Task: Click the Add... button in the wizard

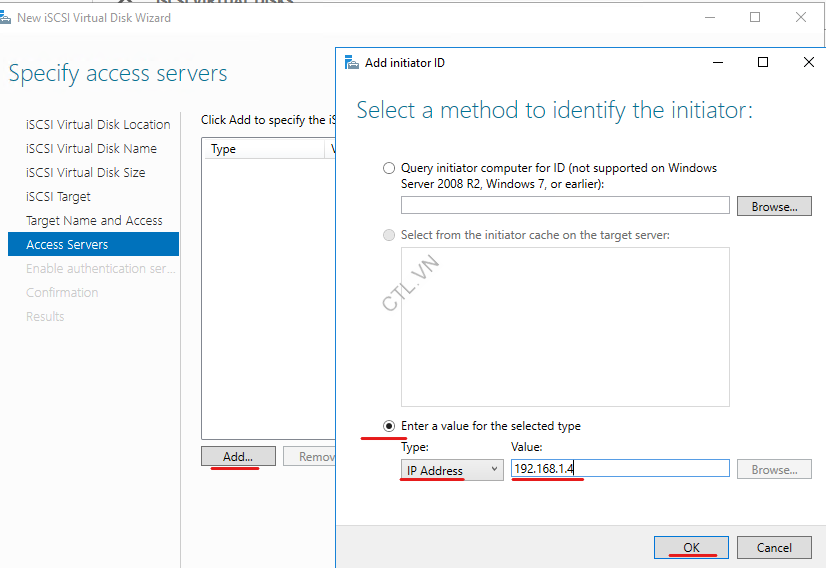Action: point(238,456)
